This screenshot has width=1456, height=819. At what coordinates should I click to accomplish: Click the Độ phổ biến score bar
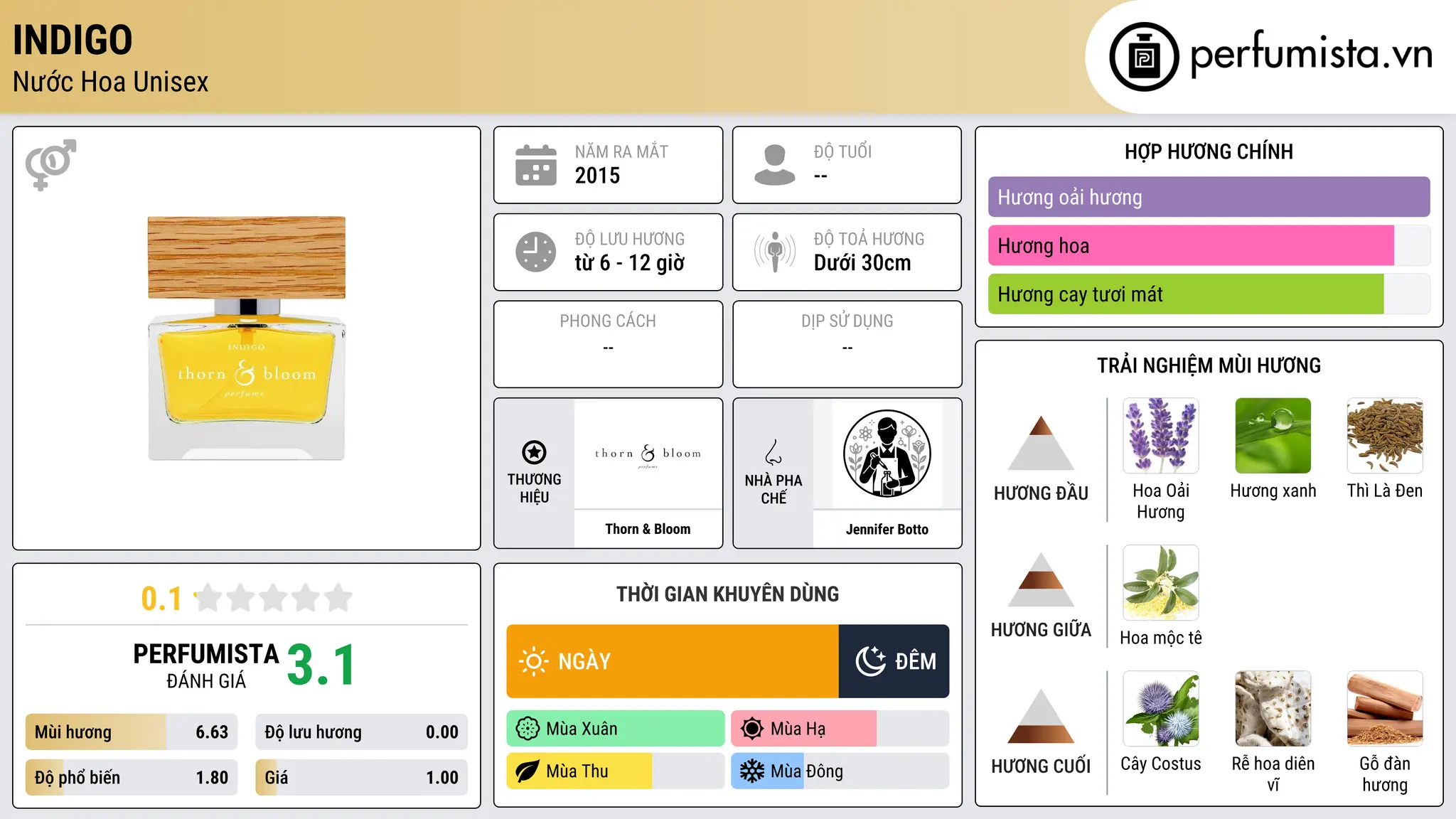(x=132, y=778)
